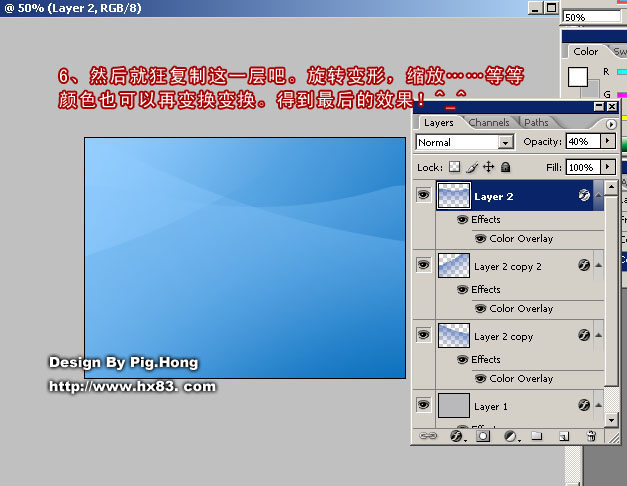This screenshot has width=627, height=486.
Task: Hide Layer 2 copy 2 with eye icon
Action: point(423,265)
